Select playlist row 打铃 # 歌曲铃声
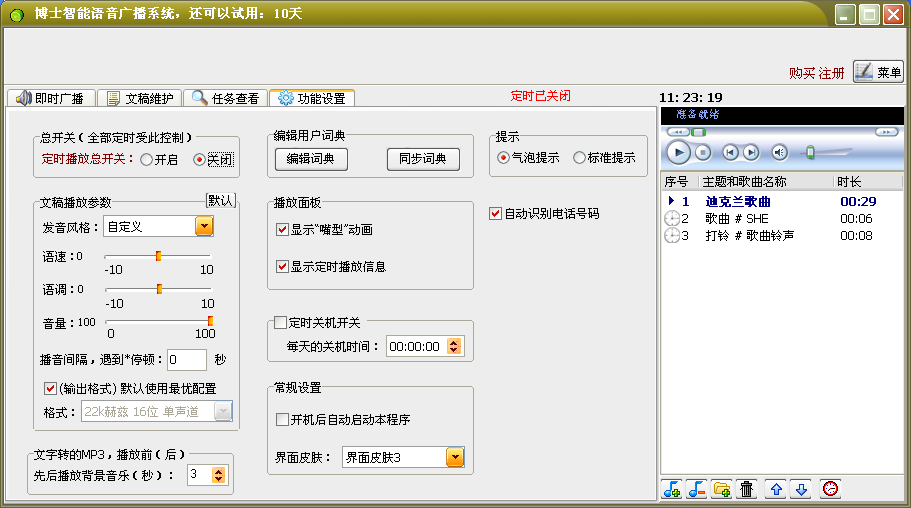This screenshot has height=508, width=911. click(782, 235)
